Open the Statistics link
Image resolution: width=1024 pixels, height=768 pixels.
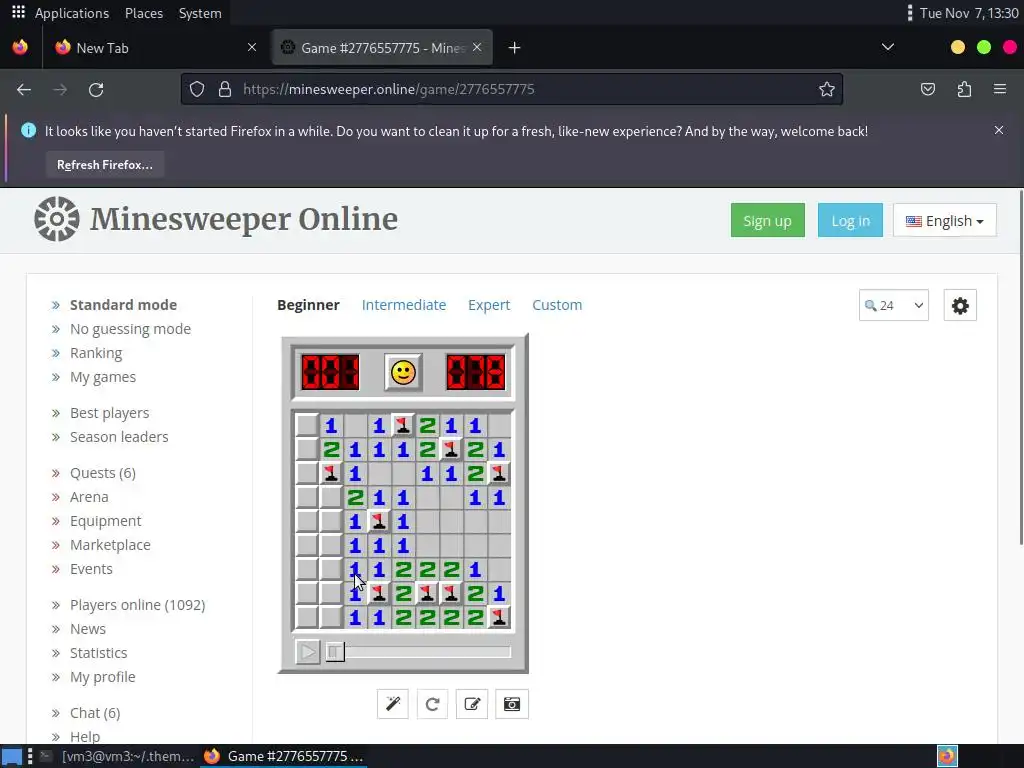[x=99, y=653]
